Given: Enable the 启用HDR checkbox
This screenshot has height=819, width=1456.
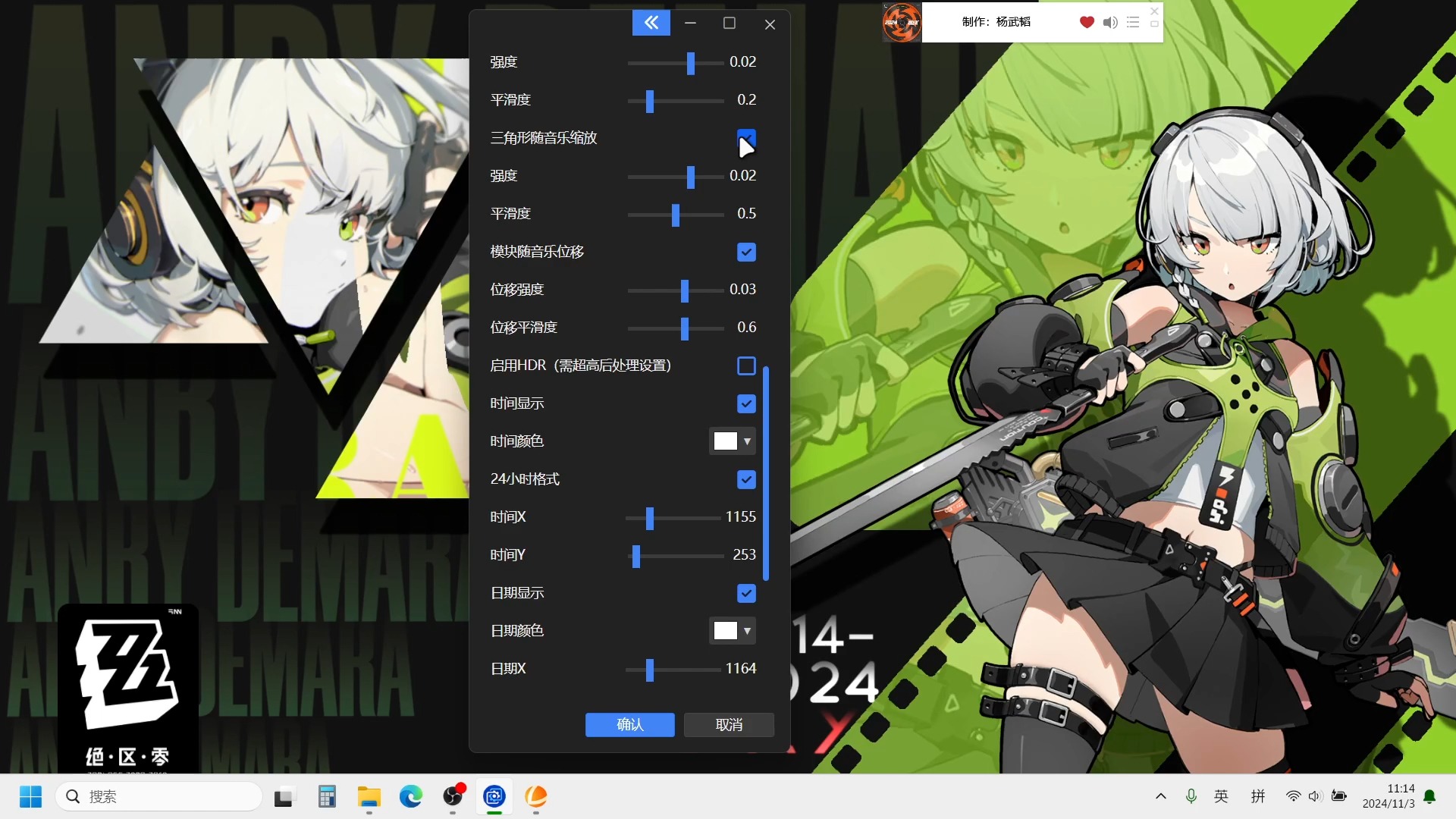Looking at the screenshot, I should 746,366.
